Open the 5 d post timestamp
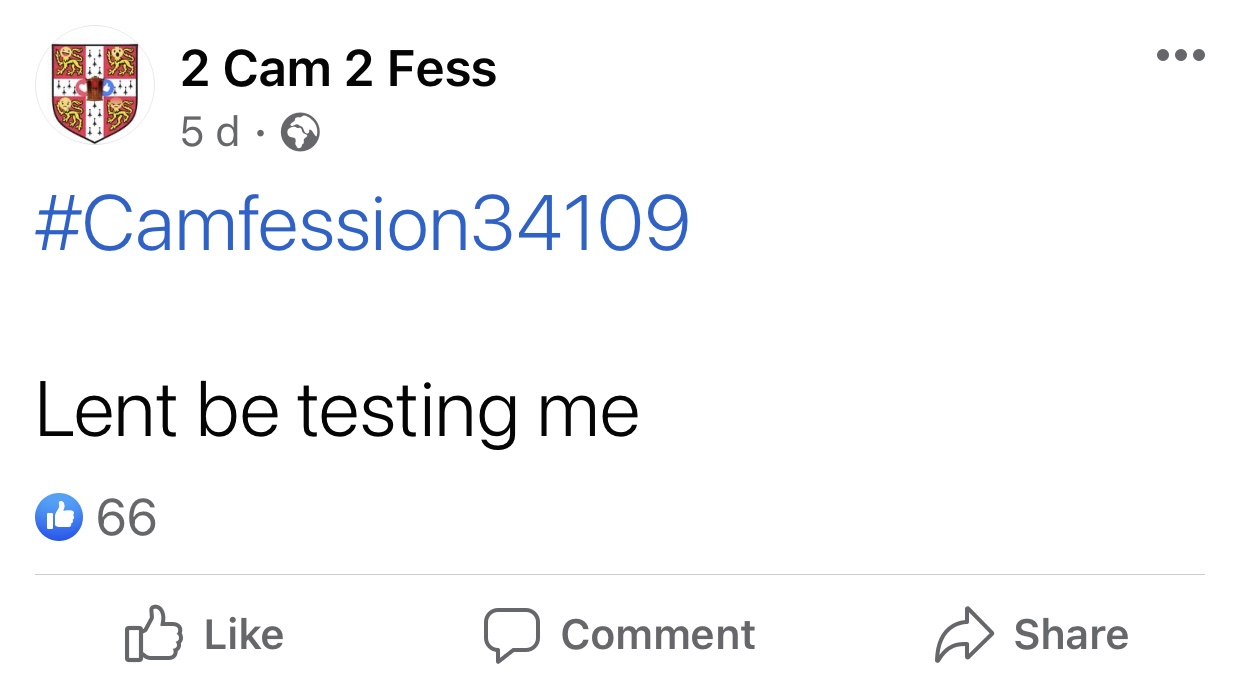This screenshot has height=686, width=1241. click(x=210, y=131)
